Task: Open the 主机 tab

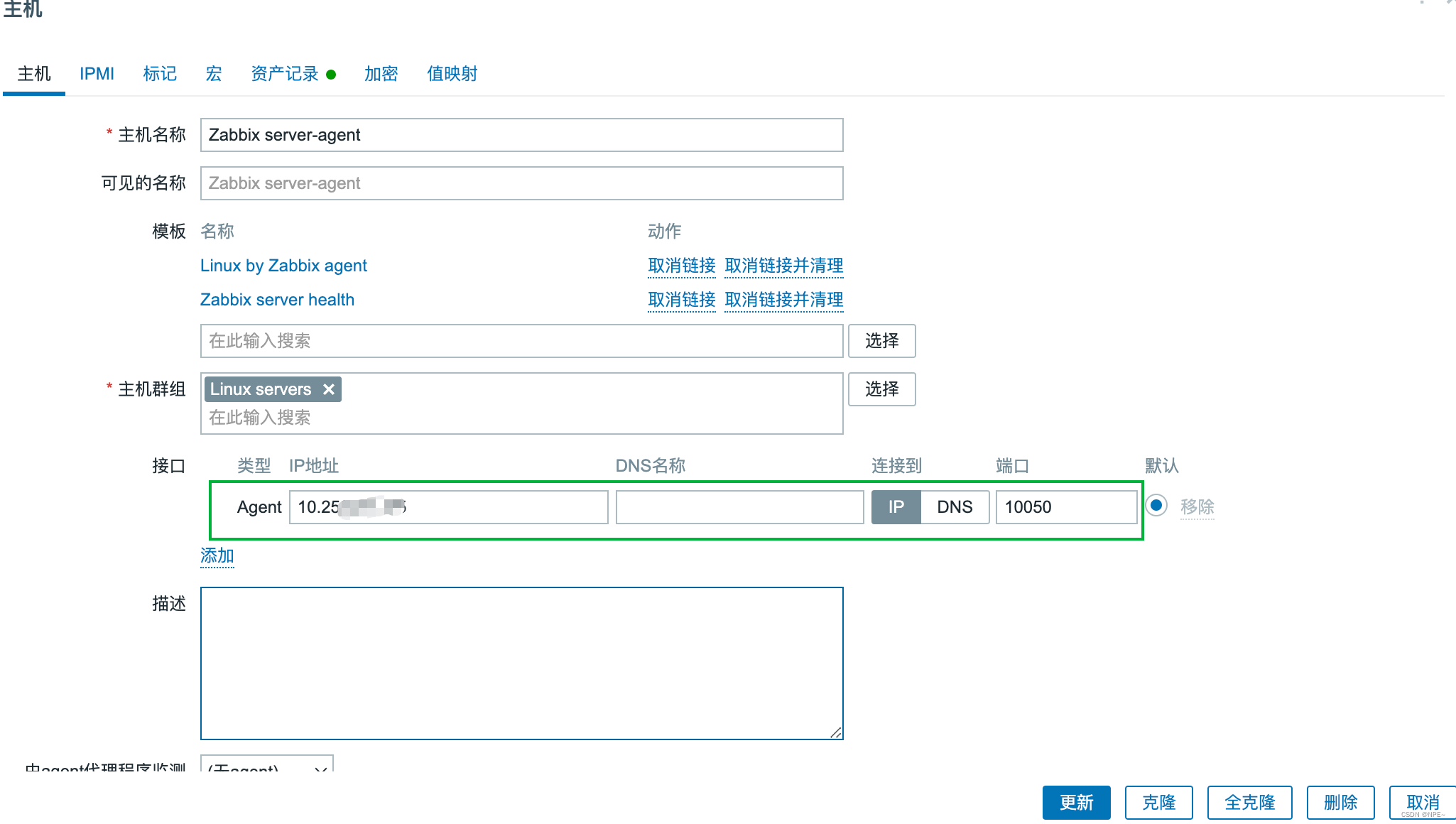Action: [x=34, y=74]
